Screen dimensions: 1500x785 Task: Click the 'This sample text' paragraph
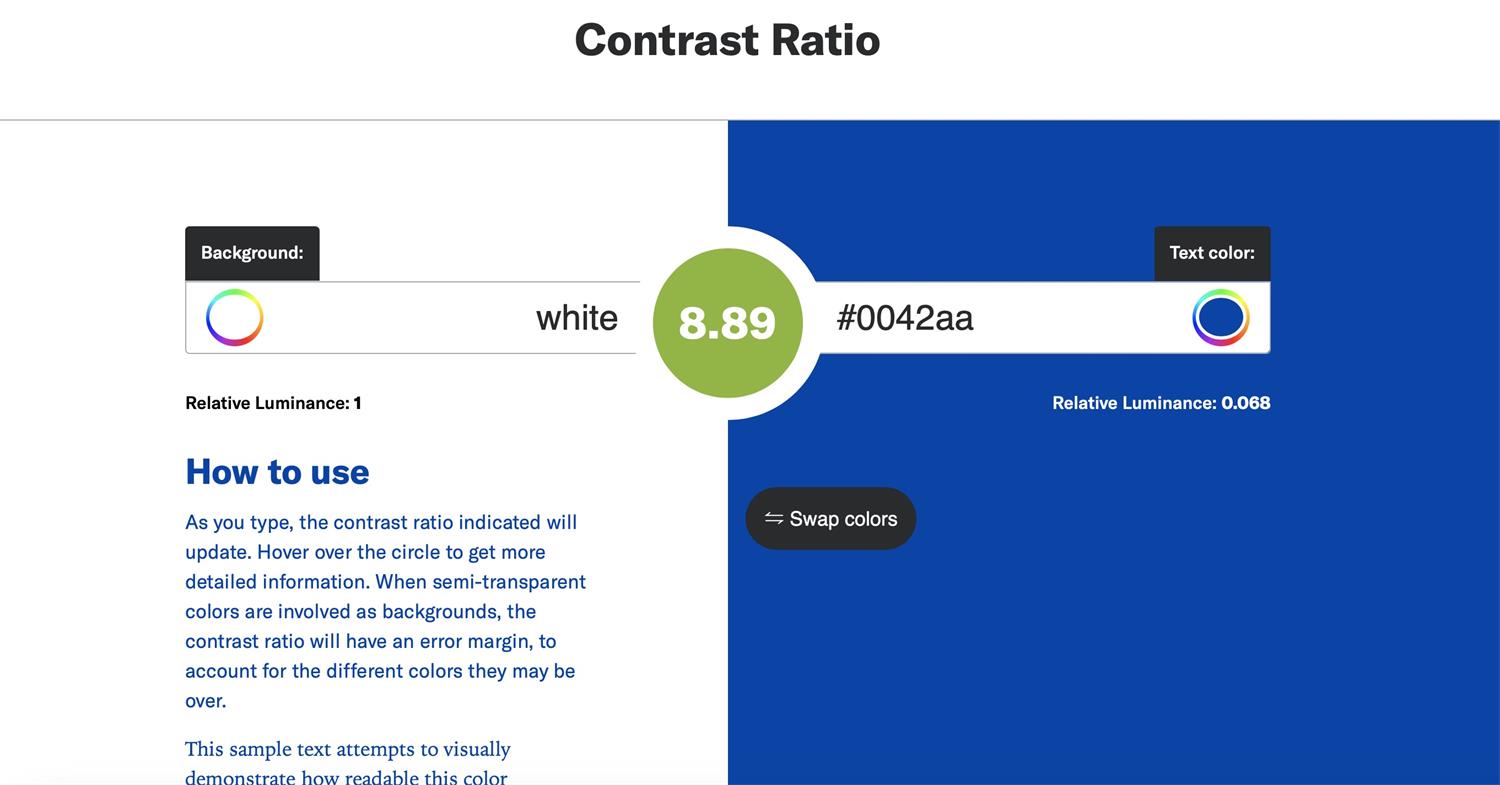click(348, 762)
